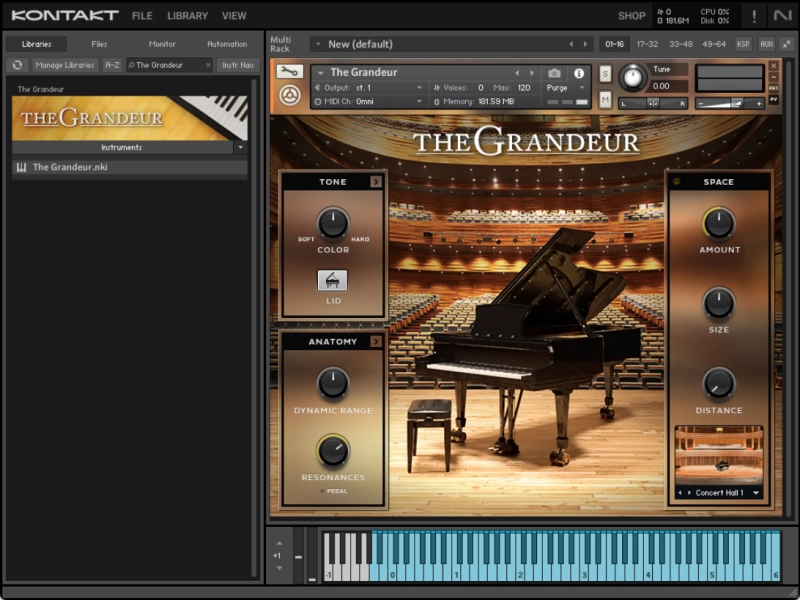This screenshot has width=800, height=600.
Task: Toggle the Space section power button
Action: tap(676, 182)
